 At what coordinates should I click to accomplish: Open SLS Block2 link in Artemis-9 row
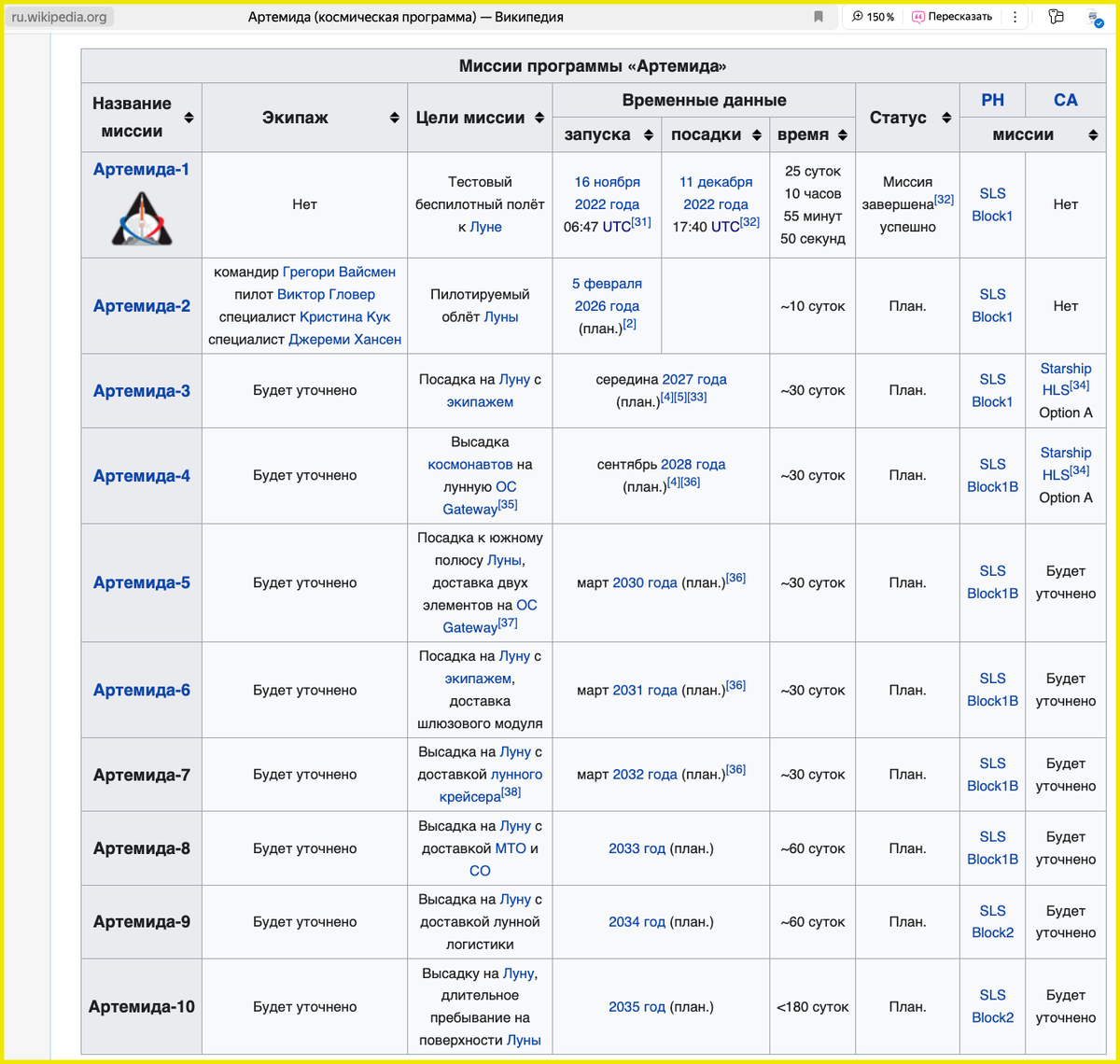click(992, 921)
